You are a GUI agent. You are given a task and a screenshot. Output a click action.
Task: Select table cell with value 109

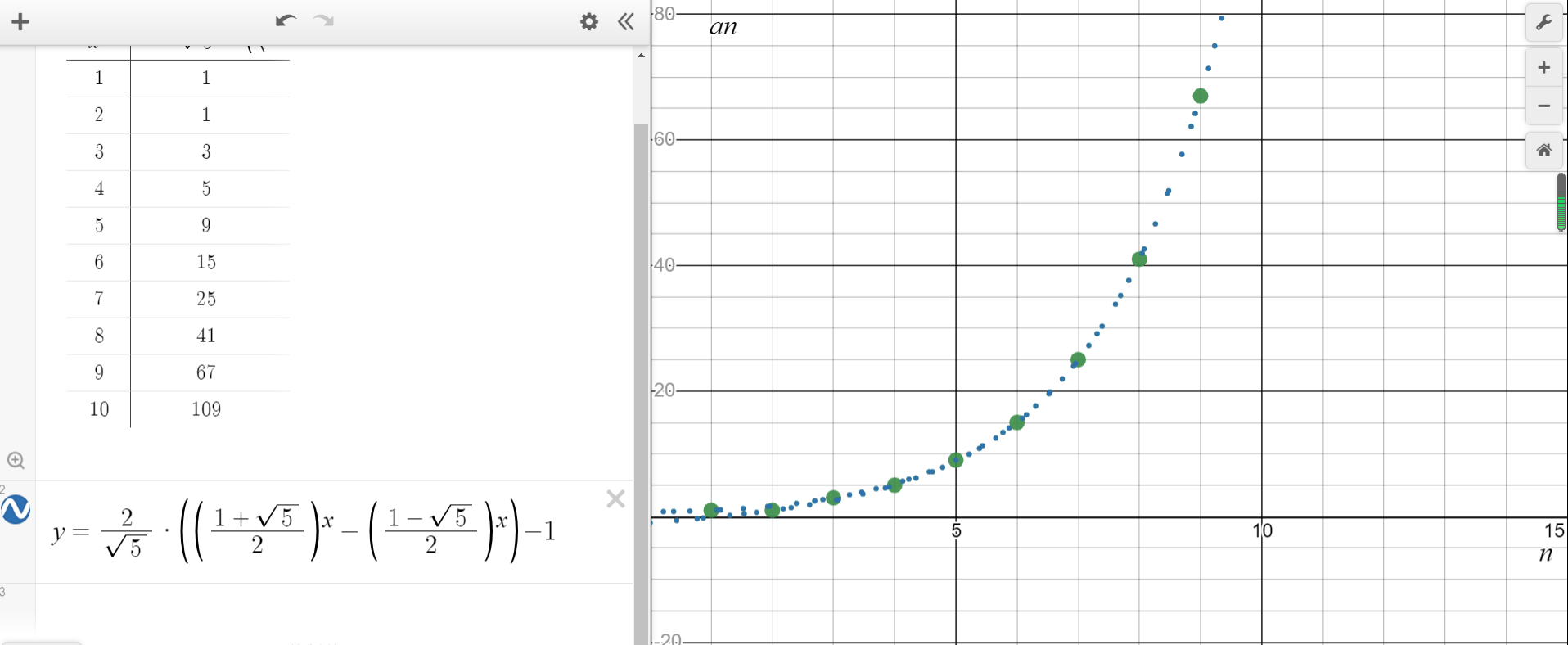(206, 409)
